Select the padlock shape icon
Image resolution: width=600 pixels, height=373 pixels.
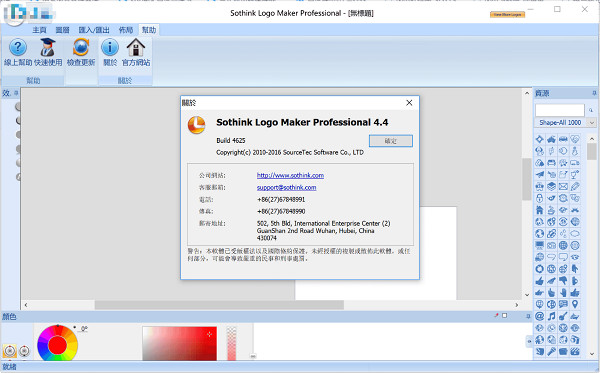pyautogui.click(x=540, y=198)
